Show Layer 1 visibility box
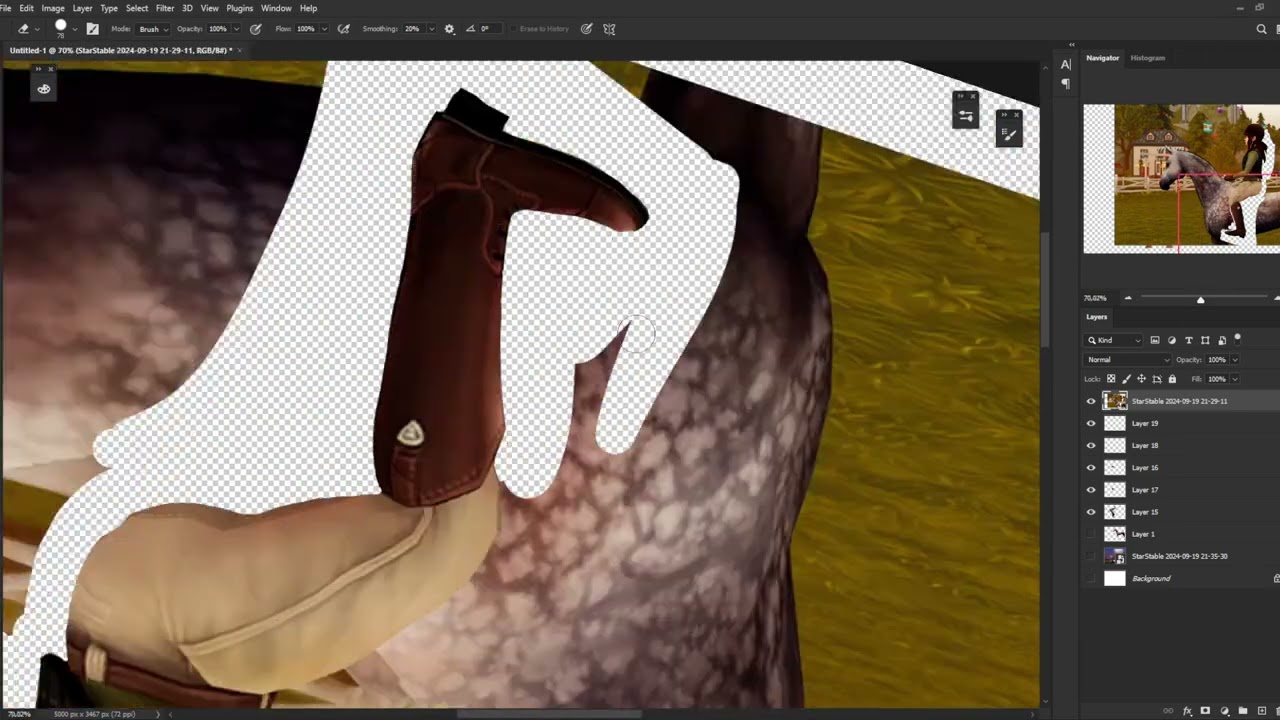The image size is (1280, 720). (x=1091, y=534)
